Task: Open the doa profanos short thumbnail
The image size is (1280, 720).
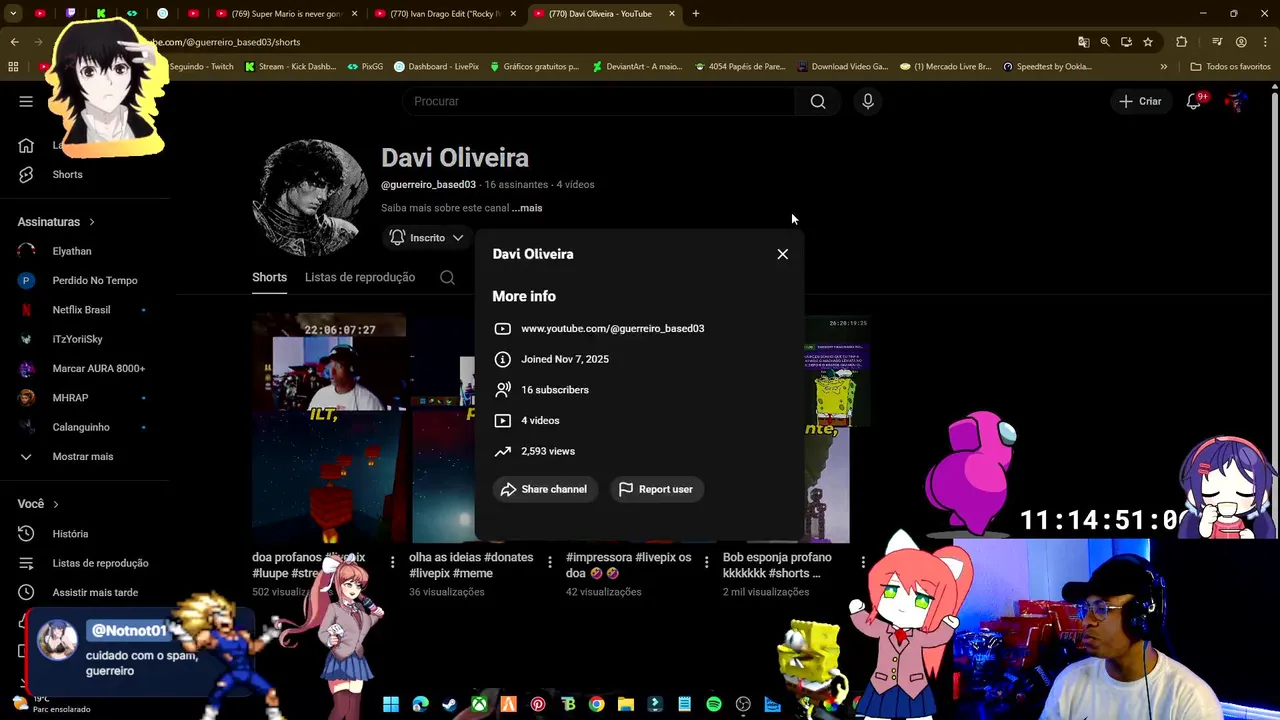Action: (329, 428)
